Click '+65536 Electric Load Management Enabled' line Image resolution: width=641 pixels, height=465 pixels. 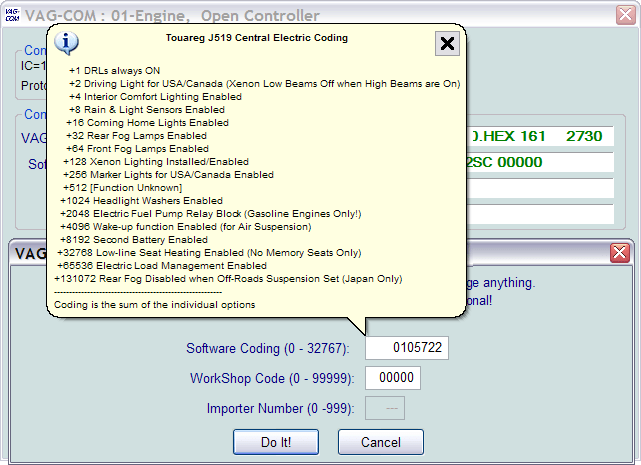pos(162,266)
